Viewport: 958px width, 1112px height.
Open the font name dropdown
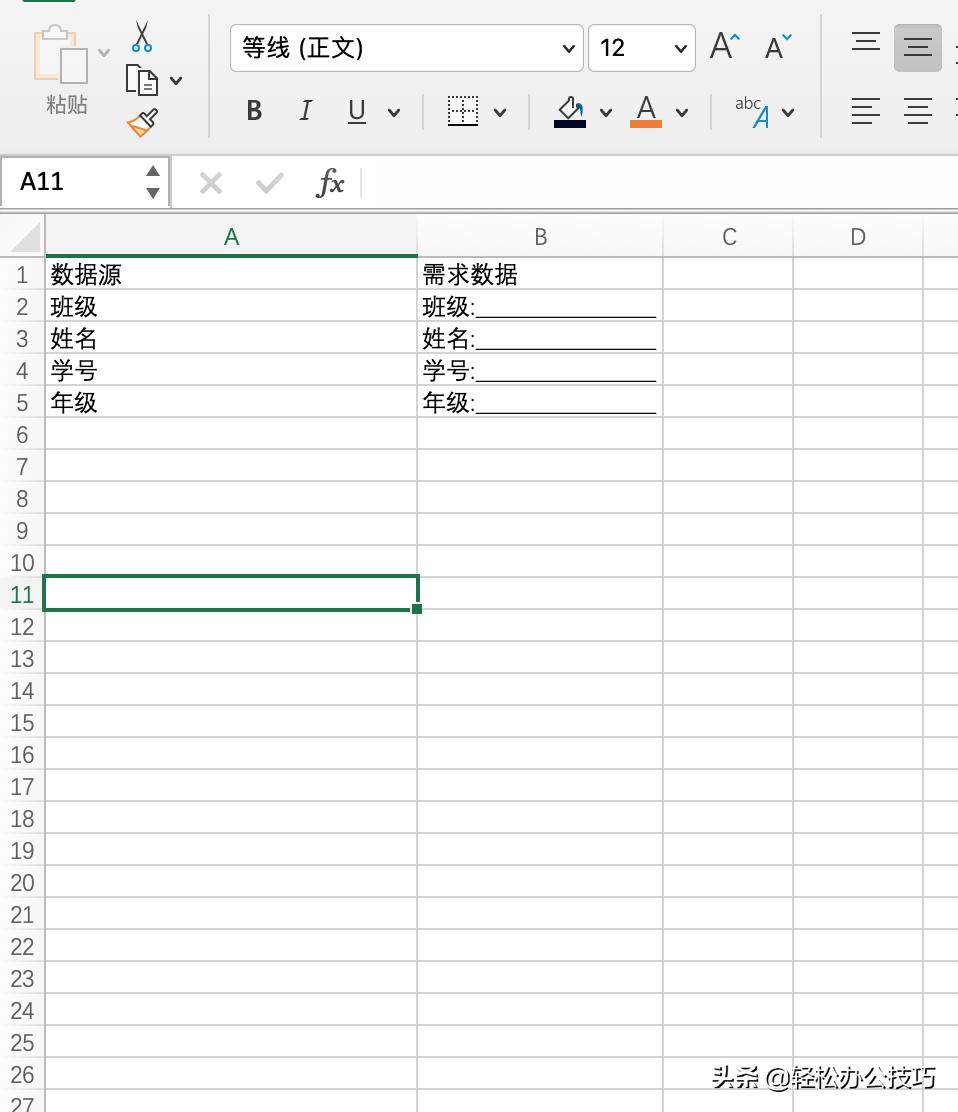pyautogui.click(x=567, y=47)
